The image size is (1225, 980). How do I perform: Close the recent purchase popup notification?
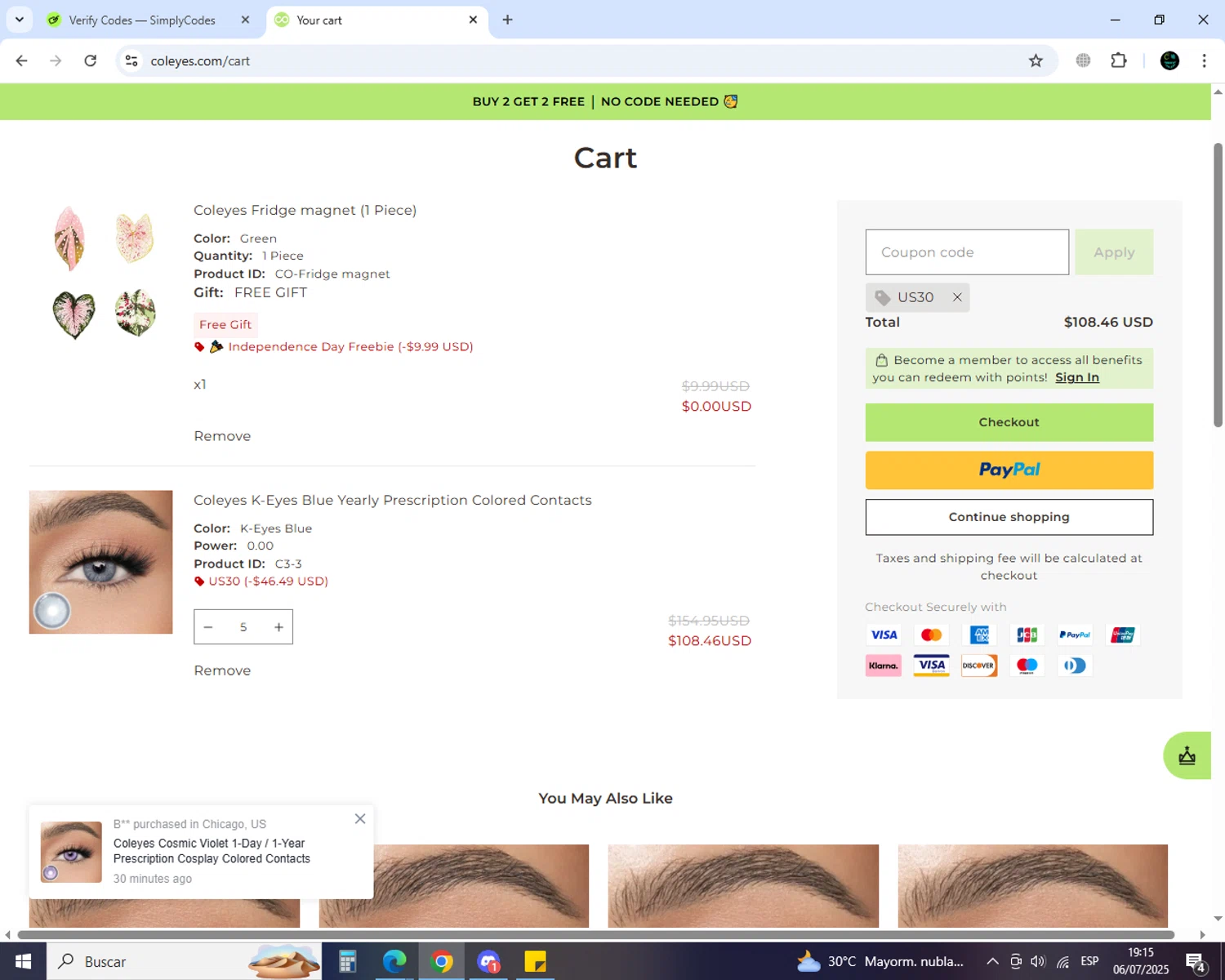pyautogui.click(x=360, y=819)
